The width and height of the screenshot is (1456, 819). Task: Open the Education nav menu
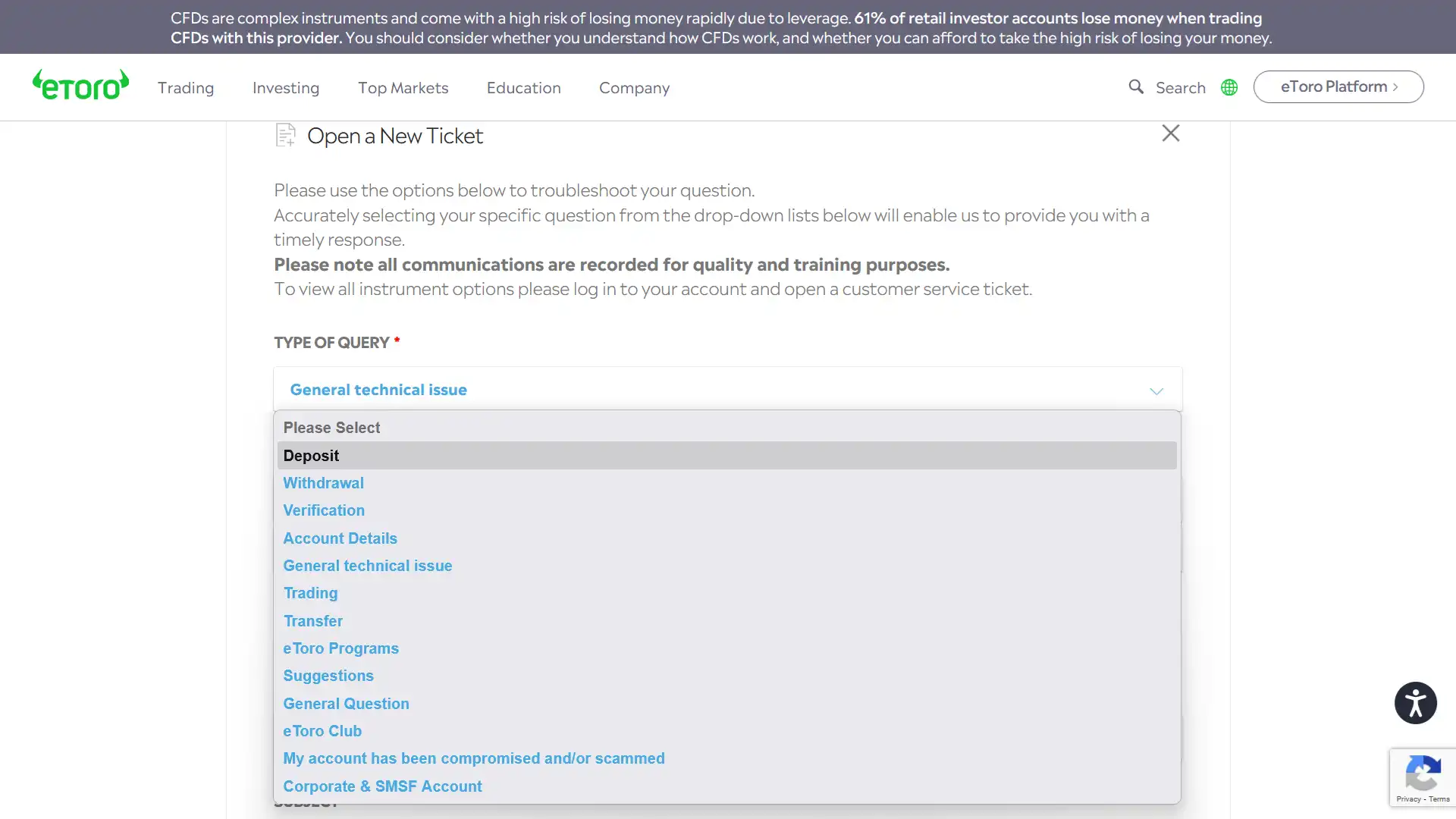pyautogui.click(x=524, y=88)
